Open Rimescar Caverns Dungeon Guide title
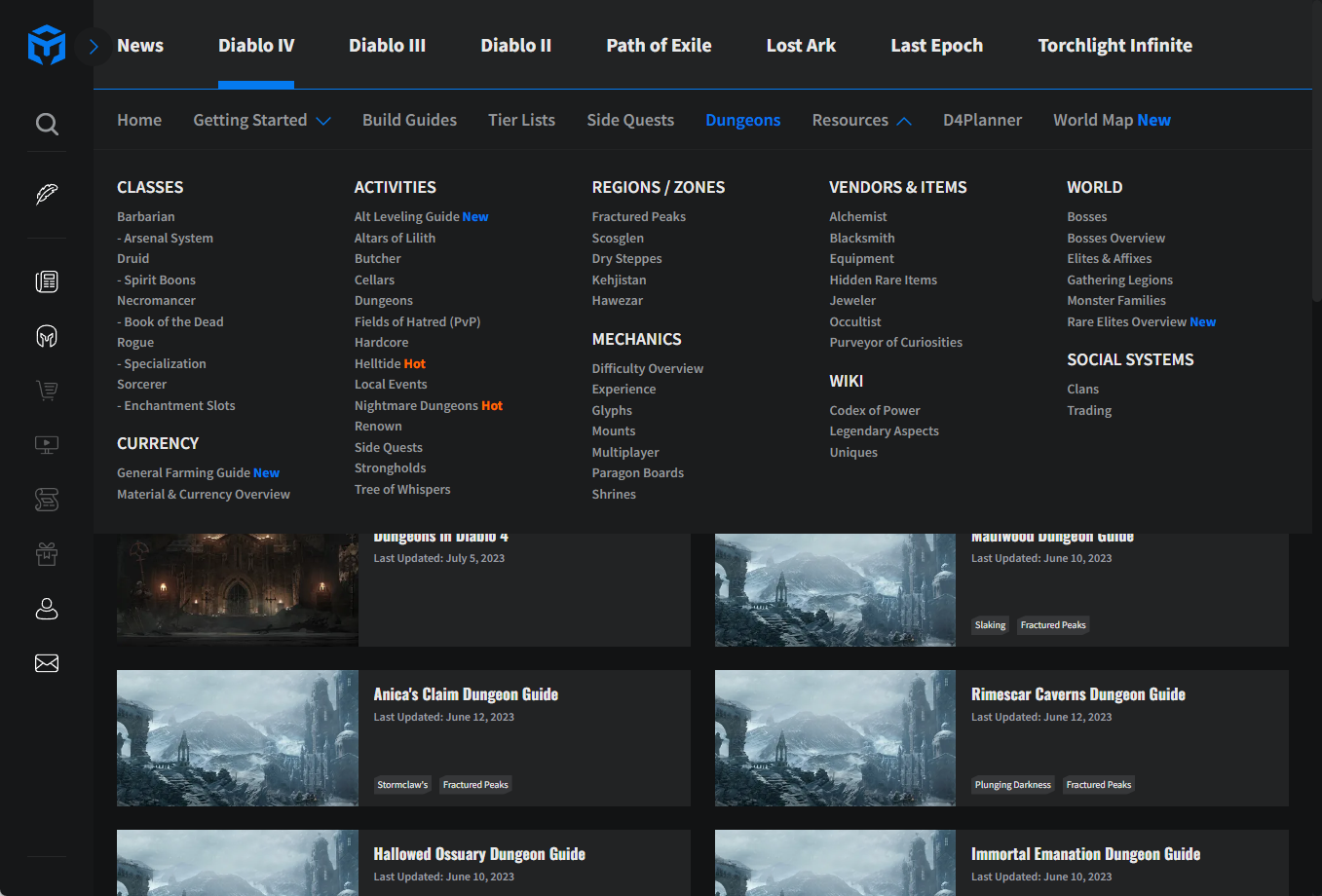Screen dimensions: 1322x896 pos(1078,694)
